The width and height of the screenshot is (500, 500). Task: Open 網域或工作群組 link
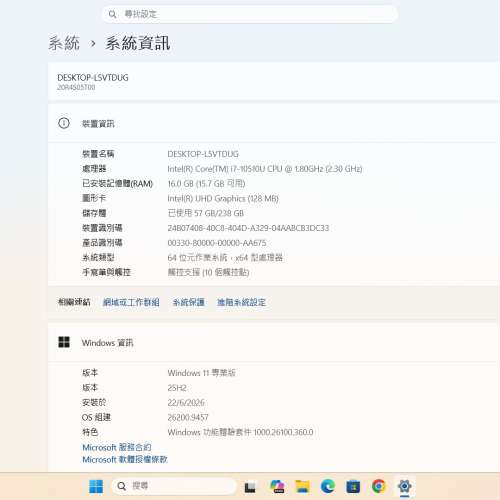[131, 302]
